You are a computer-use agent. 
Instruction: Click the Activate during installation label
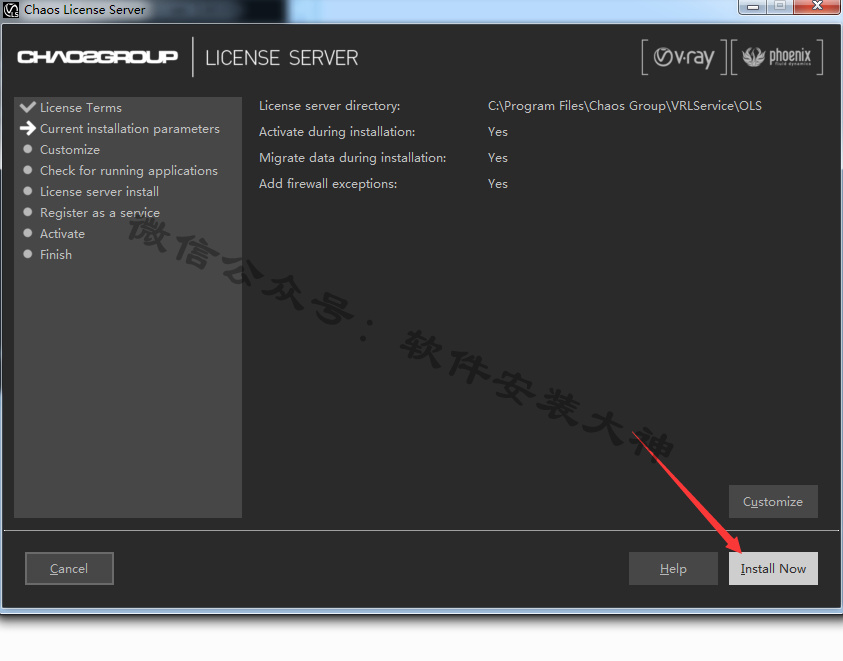pos(337,132)
